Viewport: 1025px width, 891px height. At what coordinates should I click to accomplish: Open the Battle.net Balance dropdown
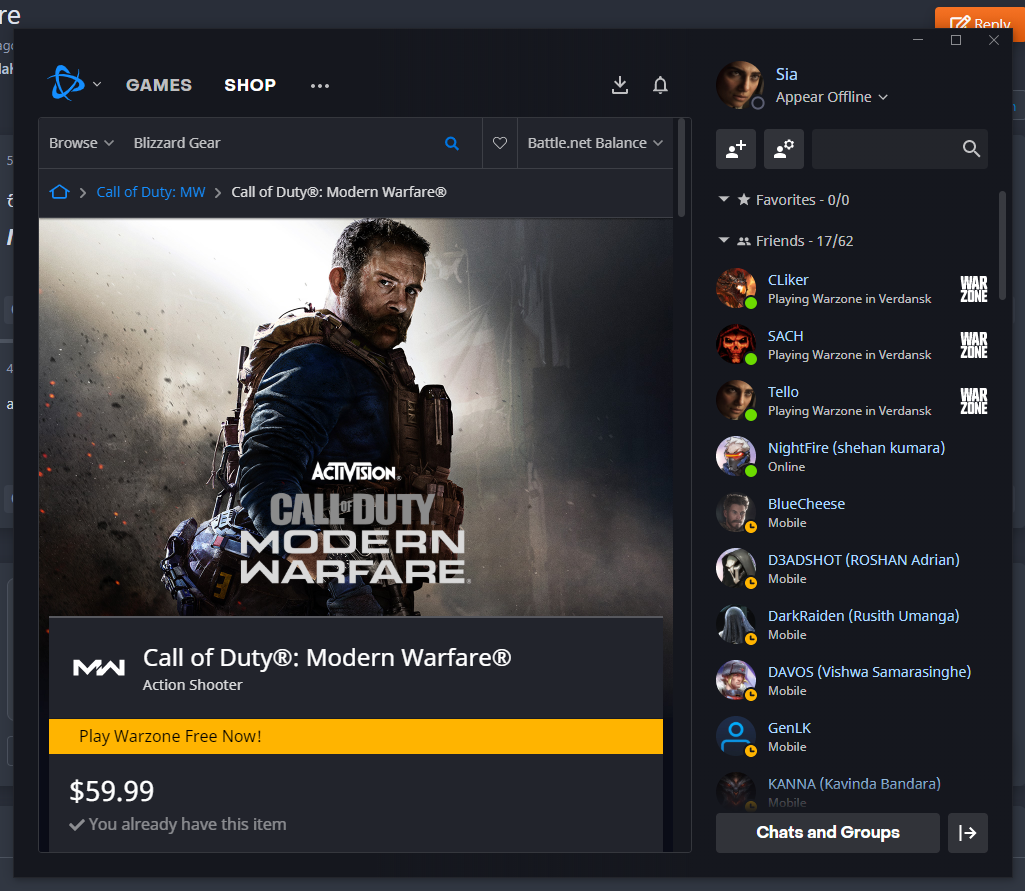click(x=595, y=143)
